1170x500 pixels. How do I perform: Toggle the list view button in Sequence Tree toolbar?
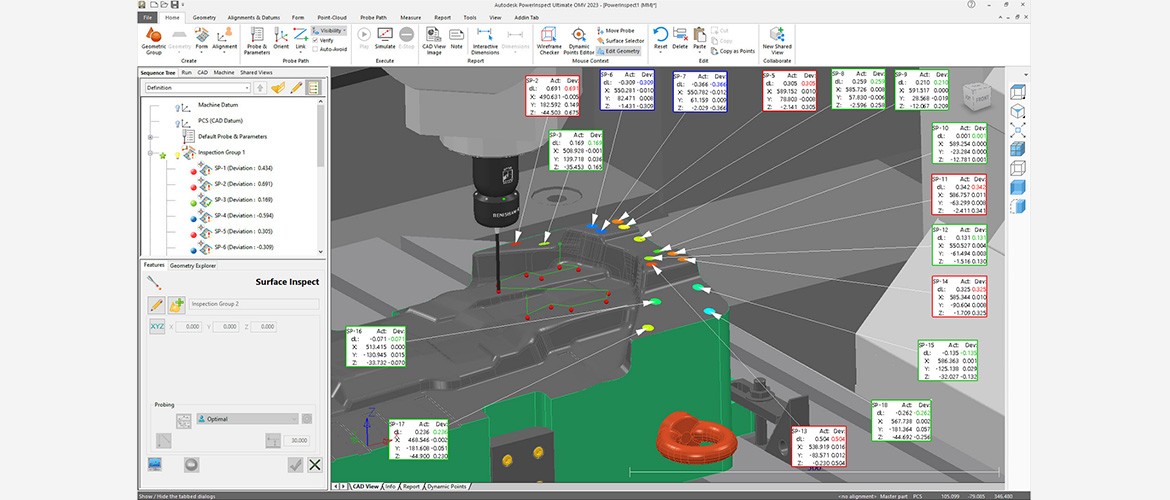coord(313,88)
